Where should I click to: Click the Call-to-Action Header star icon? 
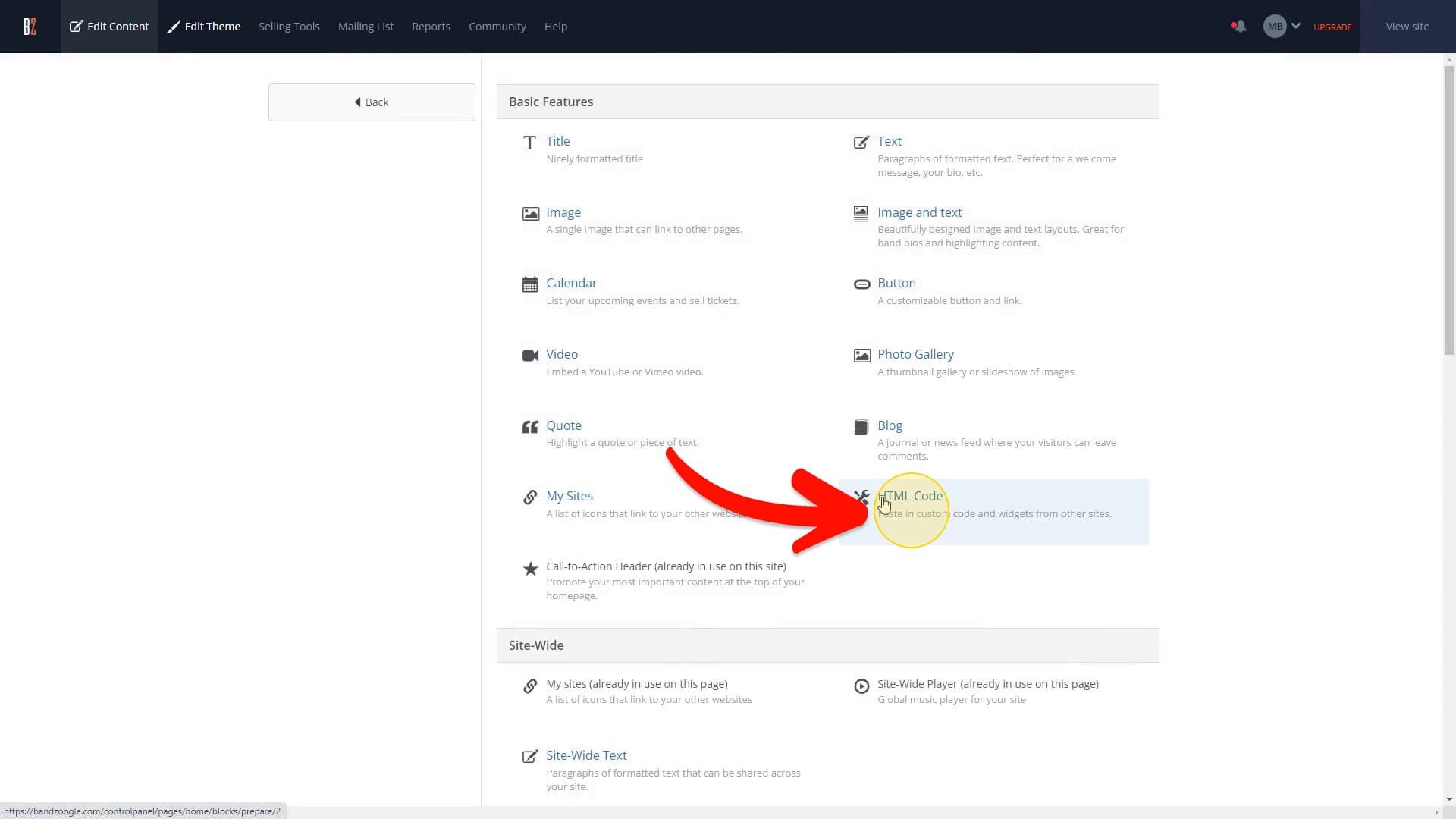click(530, 569)
